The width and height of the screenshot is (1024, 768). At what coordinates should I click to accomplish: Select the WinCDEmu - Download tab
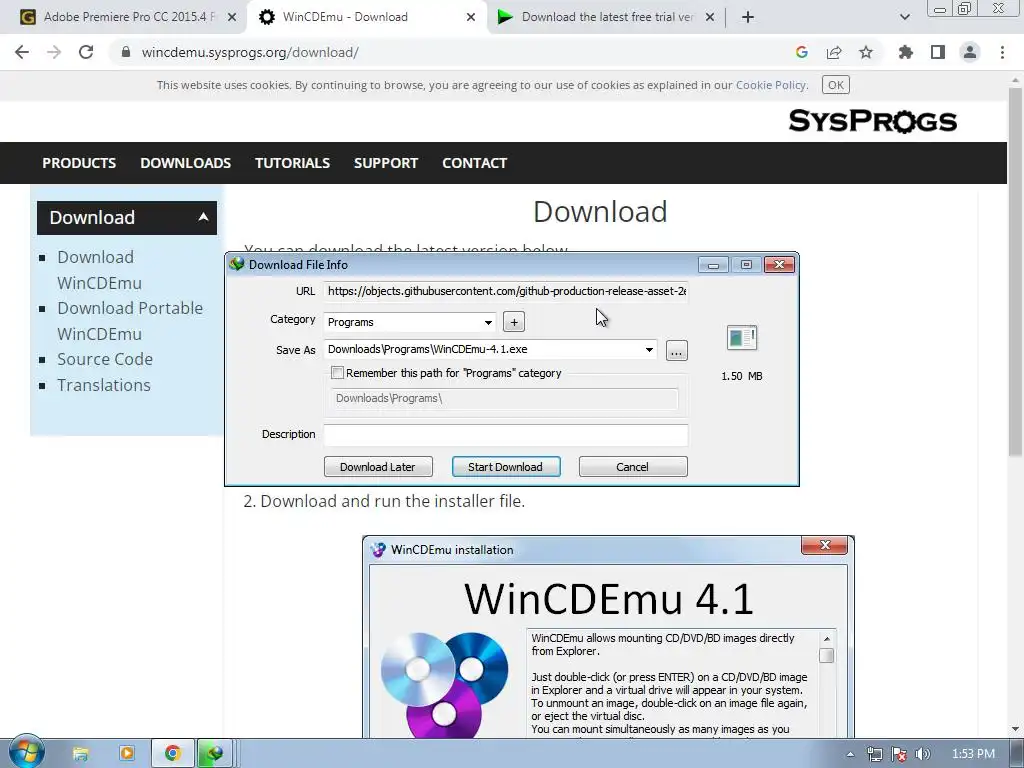tap(366, 17)
